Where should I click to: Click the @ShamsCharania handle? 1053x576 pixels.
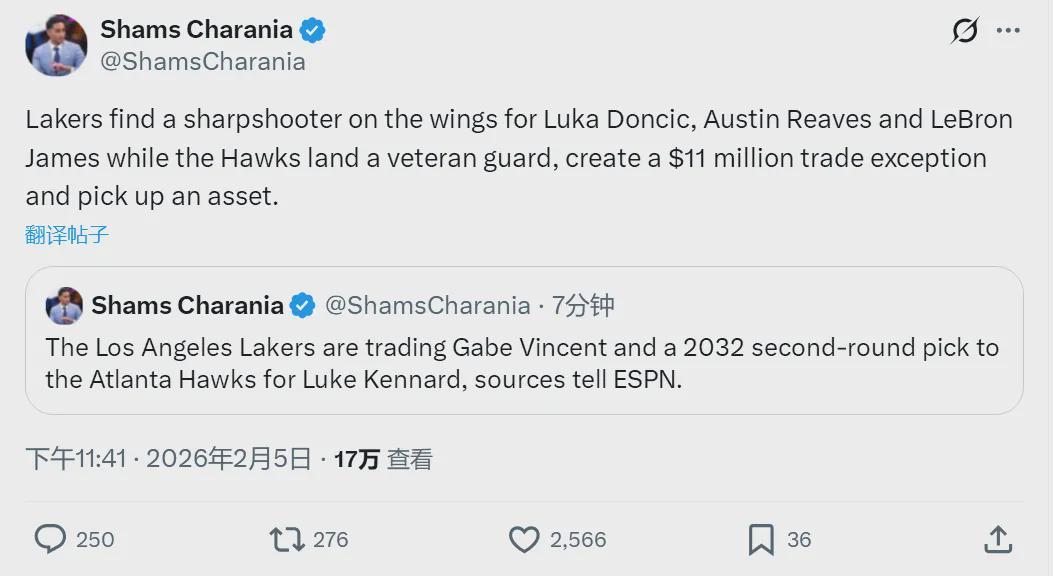point(204,60)
